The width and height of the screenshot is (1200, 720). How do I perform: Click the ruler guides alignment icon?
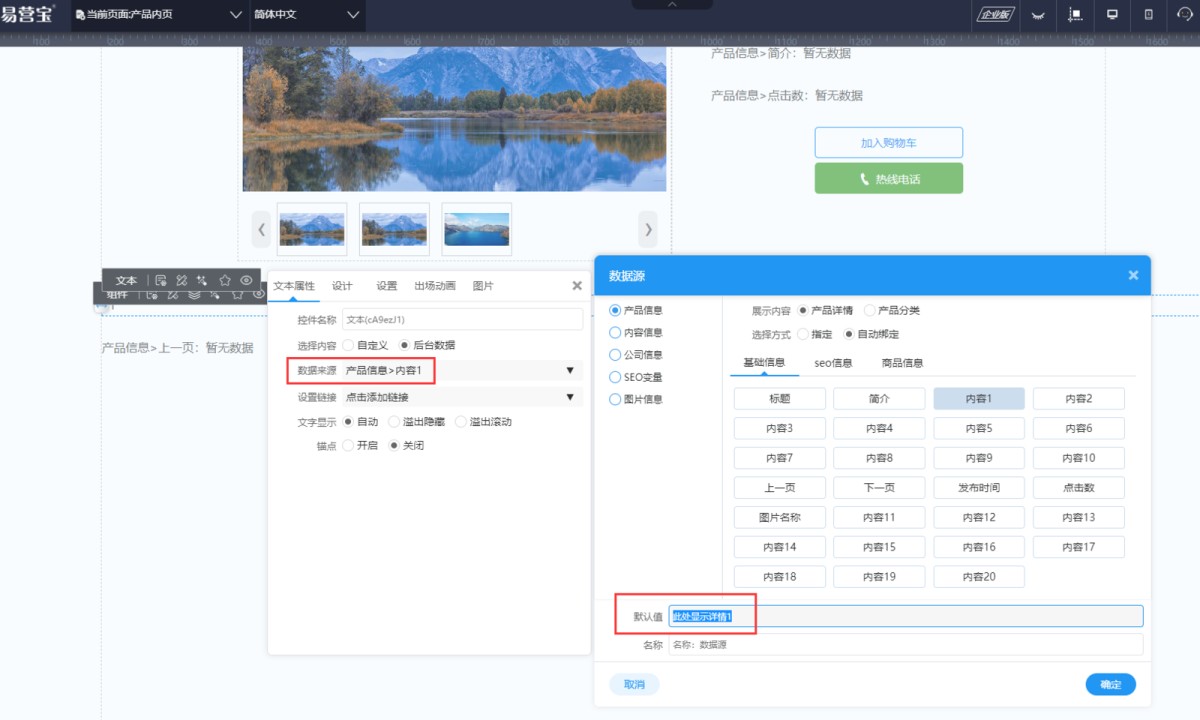[1075, 14]
